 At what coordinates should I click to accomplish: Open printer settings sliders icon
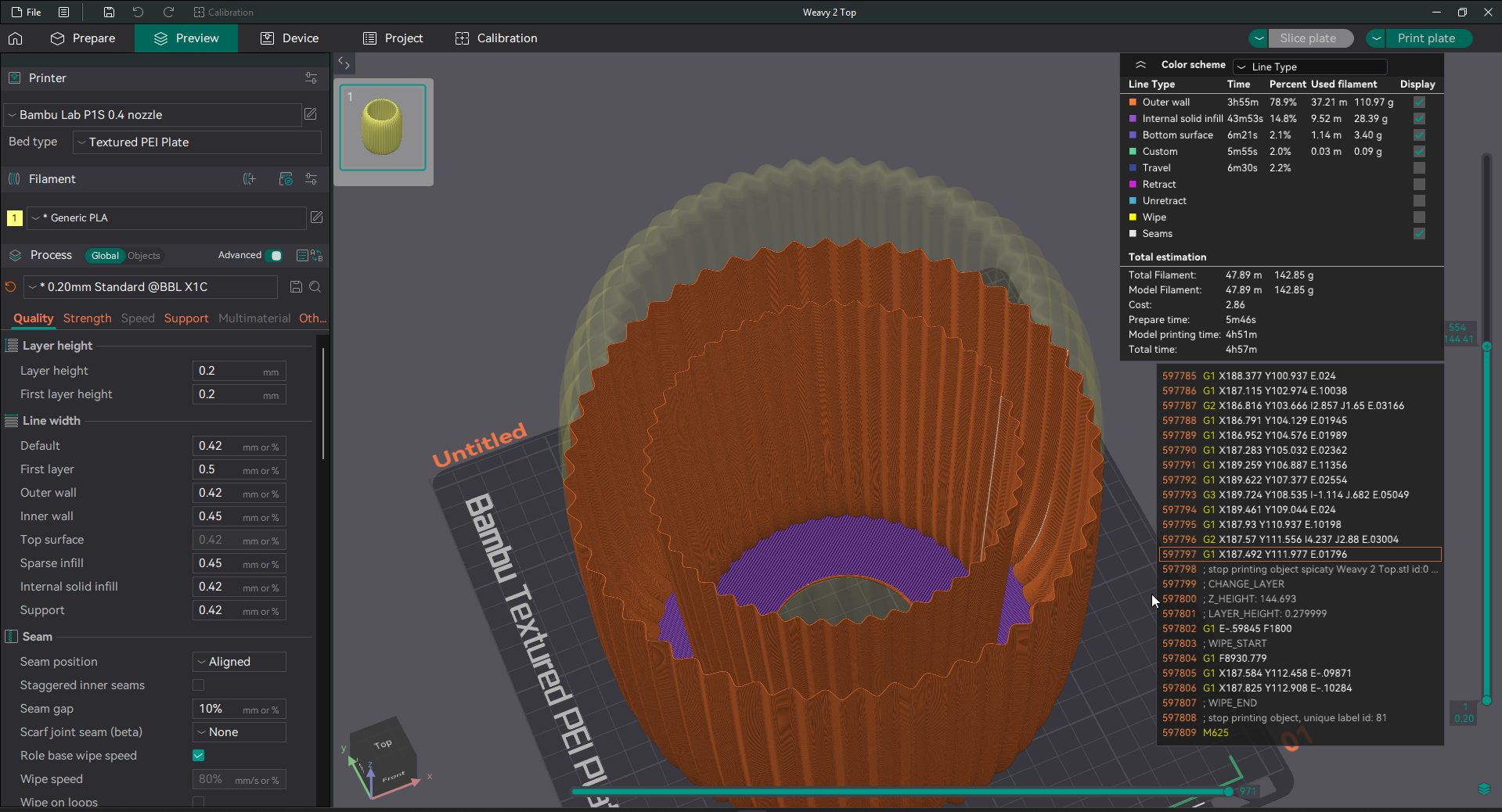click(x=311, y=78)
